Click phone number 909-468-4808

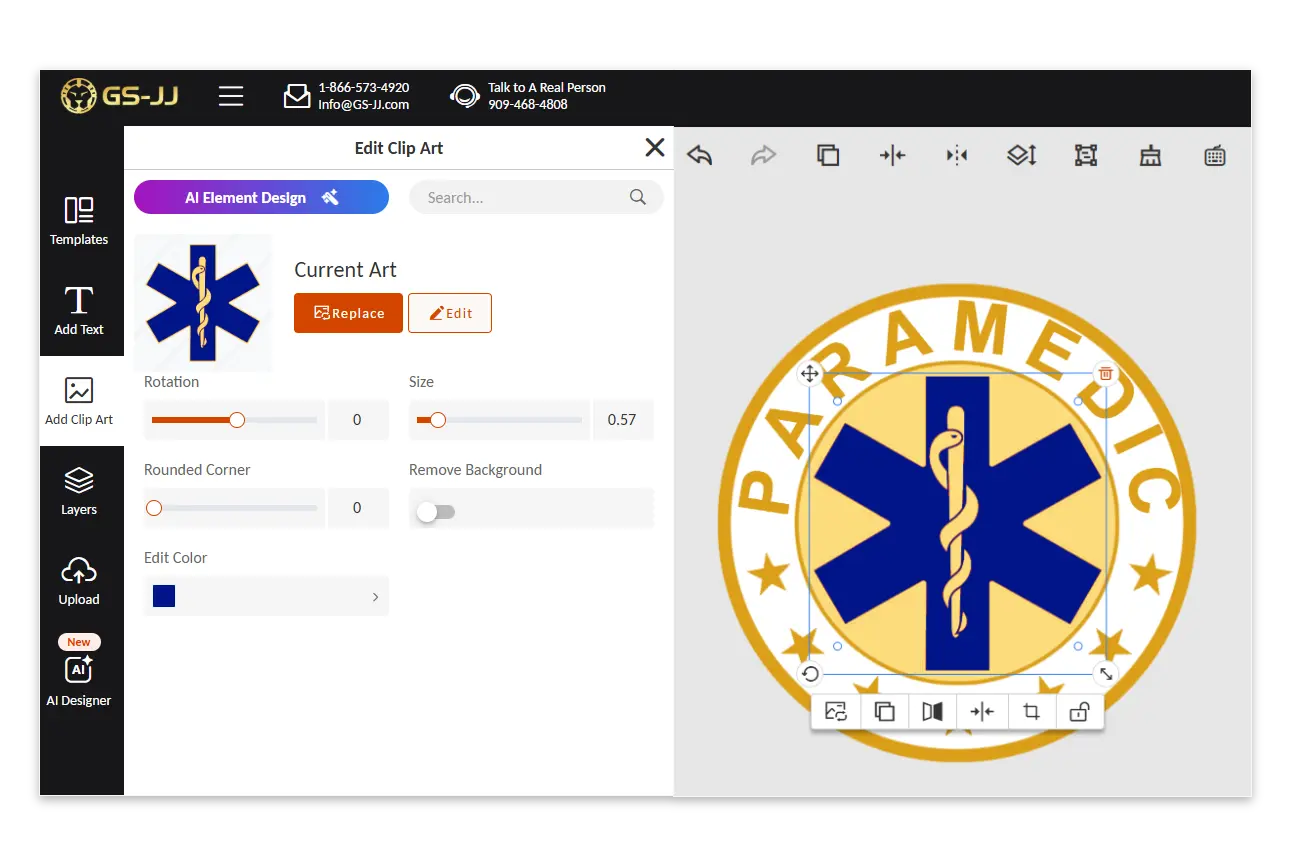click(528, 104)
